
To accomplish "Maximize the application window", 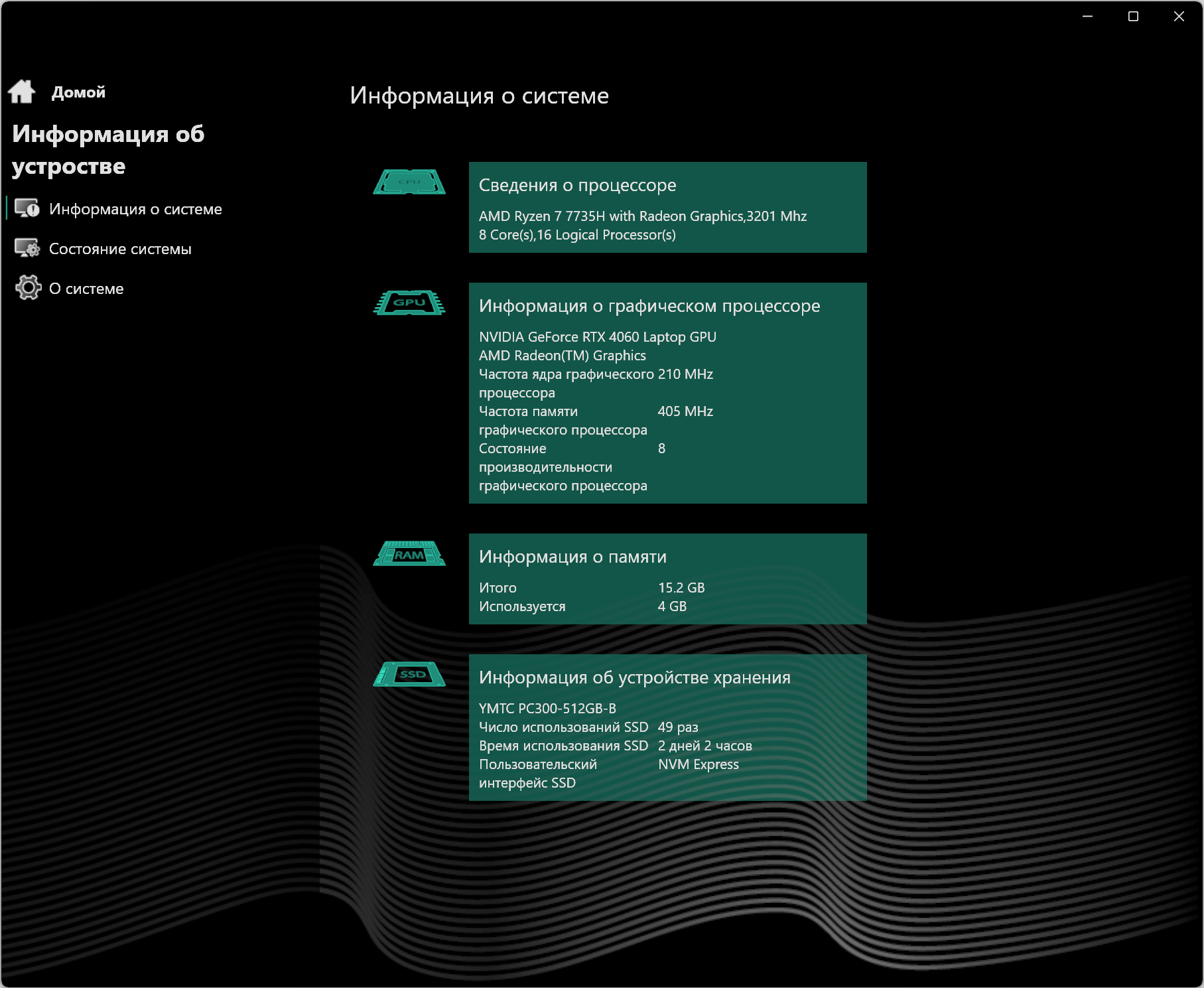I will tap(1133, 16).
